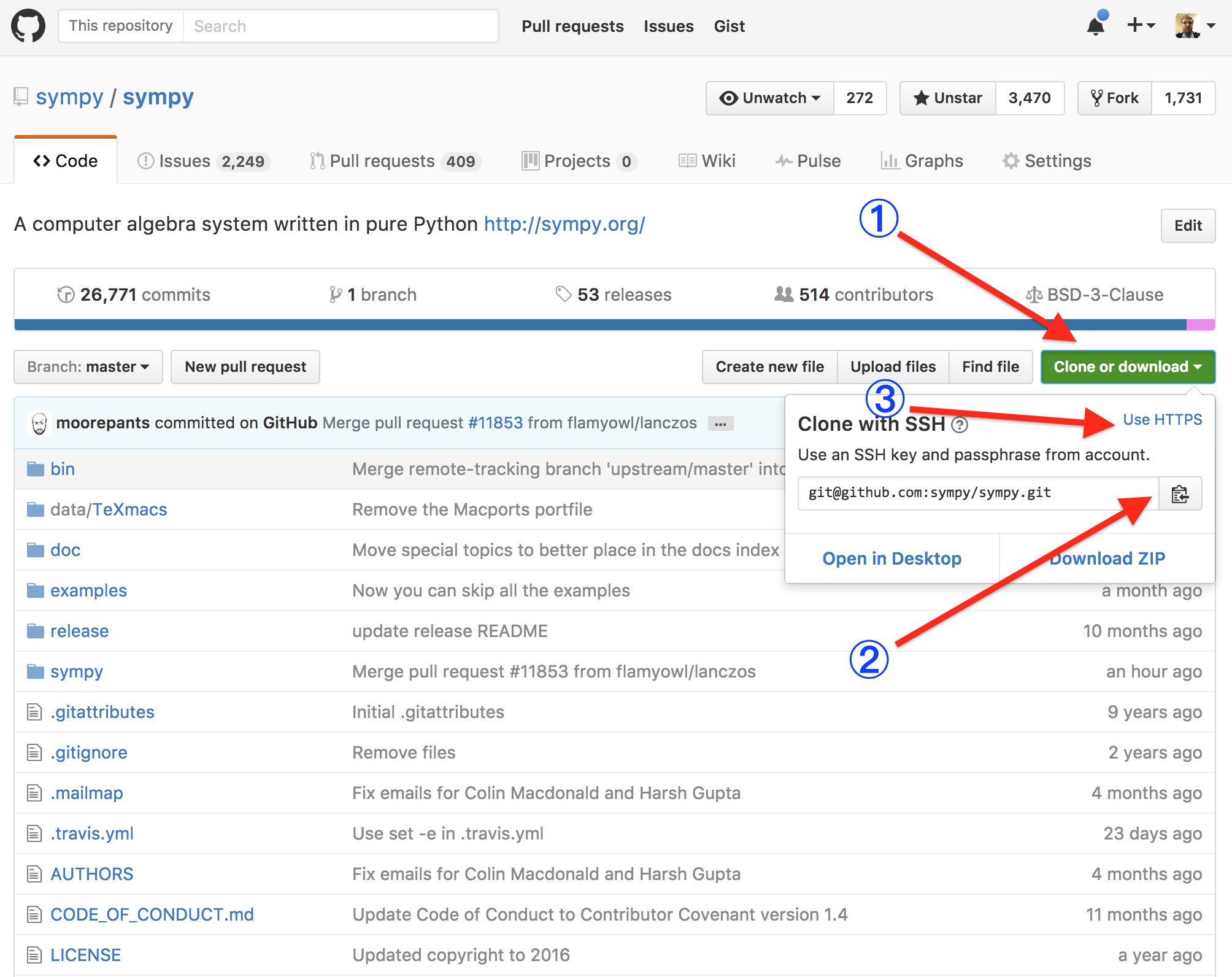Open the plus create-new dropdown
This screenshot has width=1232, height=977.
[x=1141, y=26]
